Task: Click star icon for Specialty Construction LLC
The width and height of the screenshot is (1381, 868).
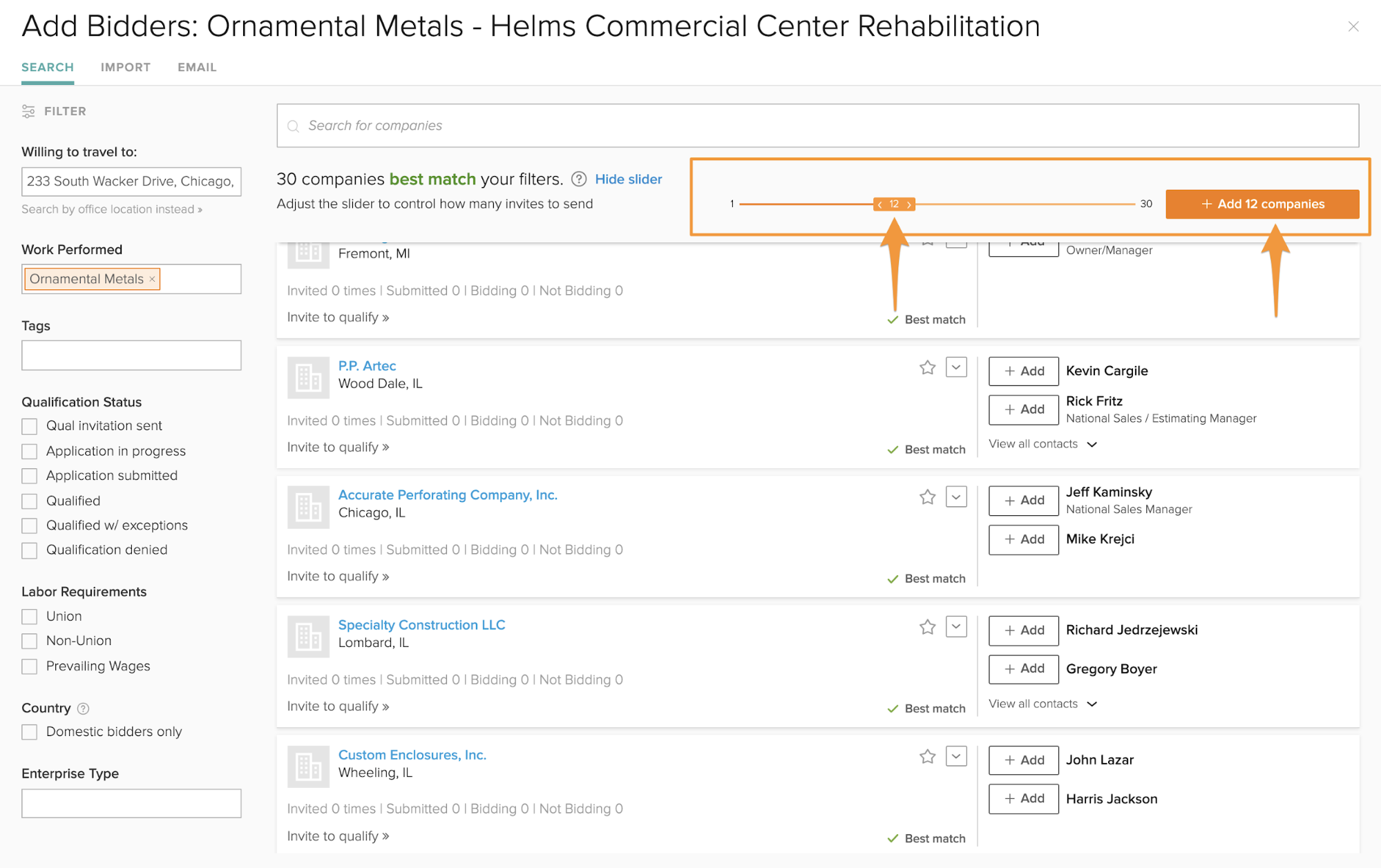Action: click(x=927, y=627)
